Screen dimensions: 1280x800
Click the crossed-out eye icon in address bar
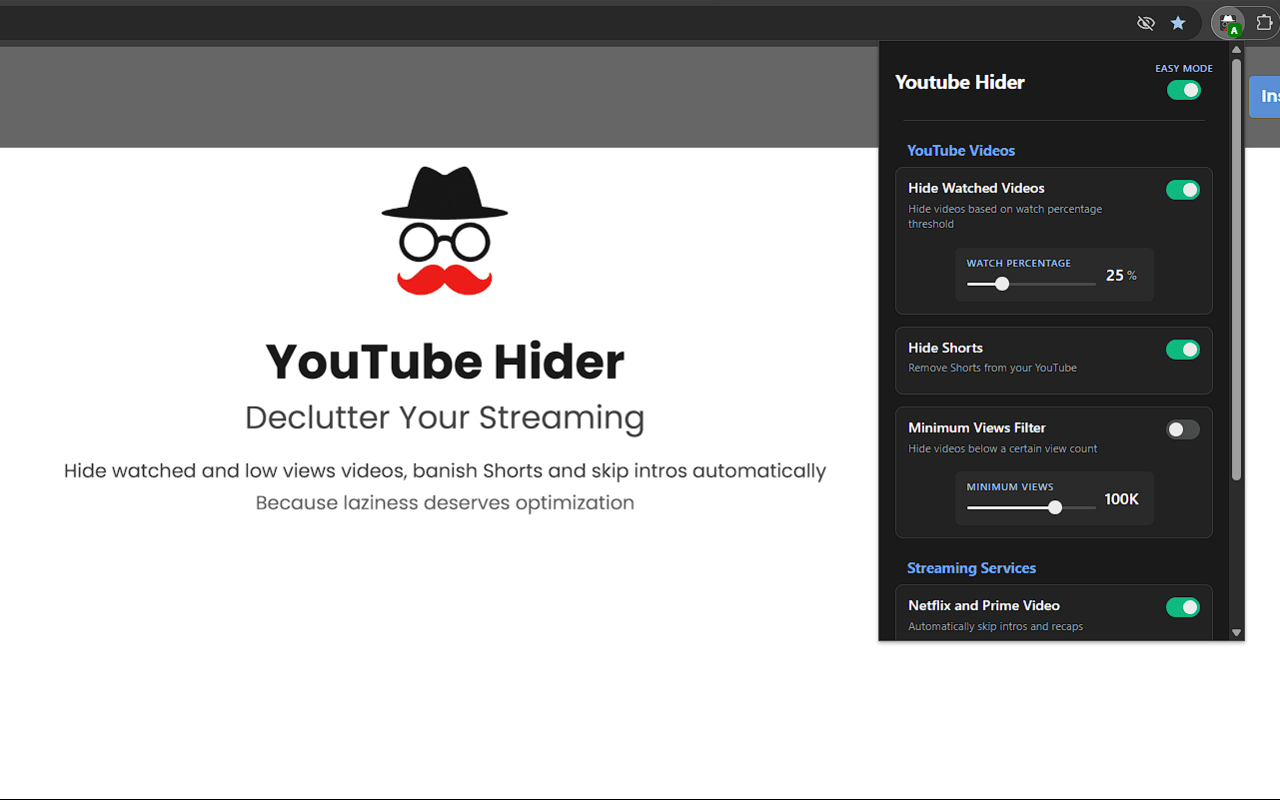(1146, 22)
